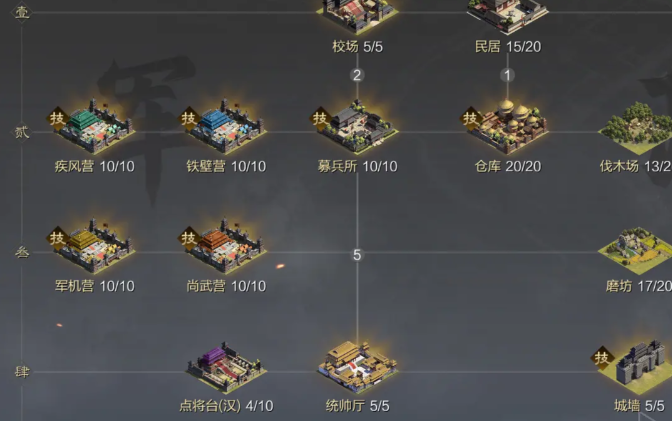This screenshot has height=421, width=672.
Task: Click the 技 skill badge on 城墙
Action: click(x=602, y=357)
